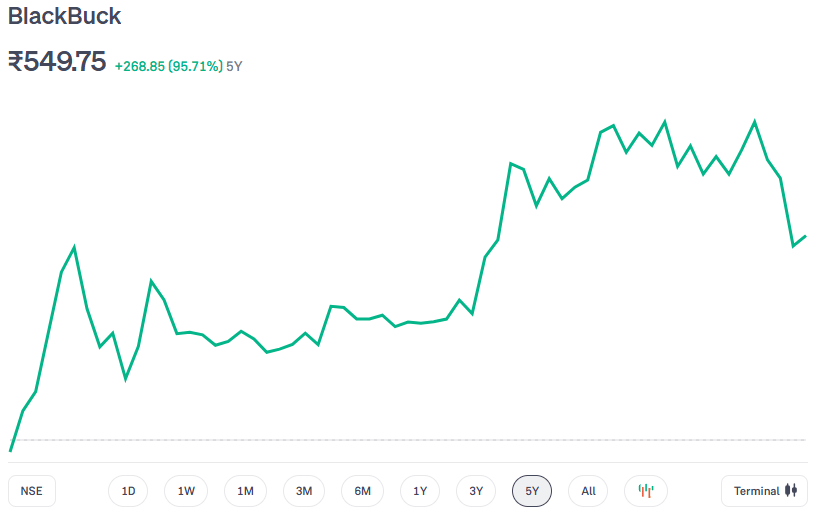
Task: Click the starting point of the green line
Action: (10, 451)
